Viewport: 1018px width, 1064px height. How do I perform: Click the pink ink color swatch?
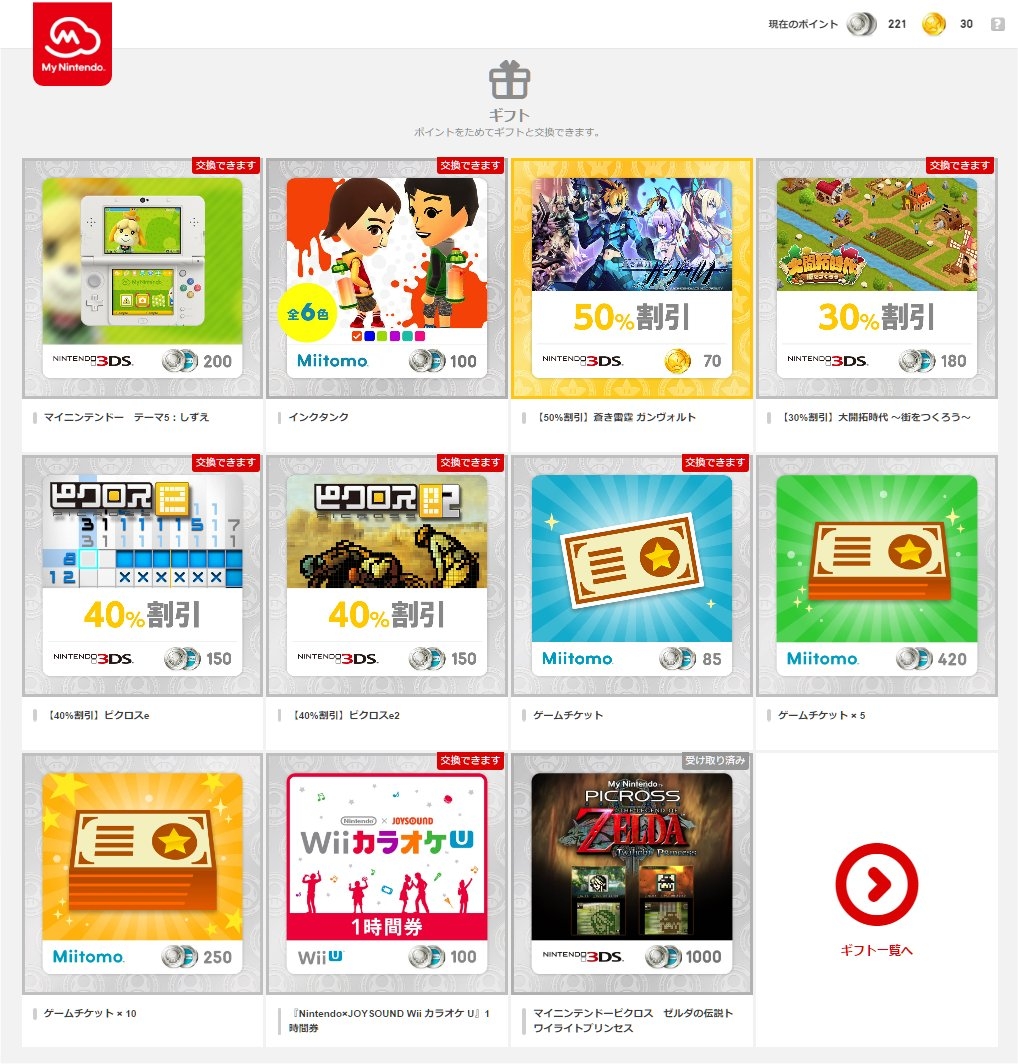(419, 336)
